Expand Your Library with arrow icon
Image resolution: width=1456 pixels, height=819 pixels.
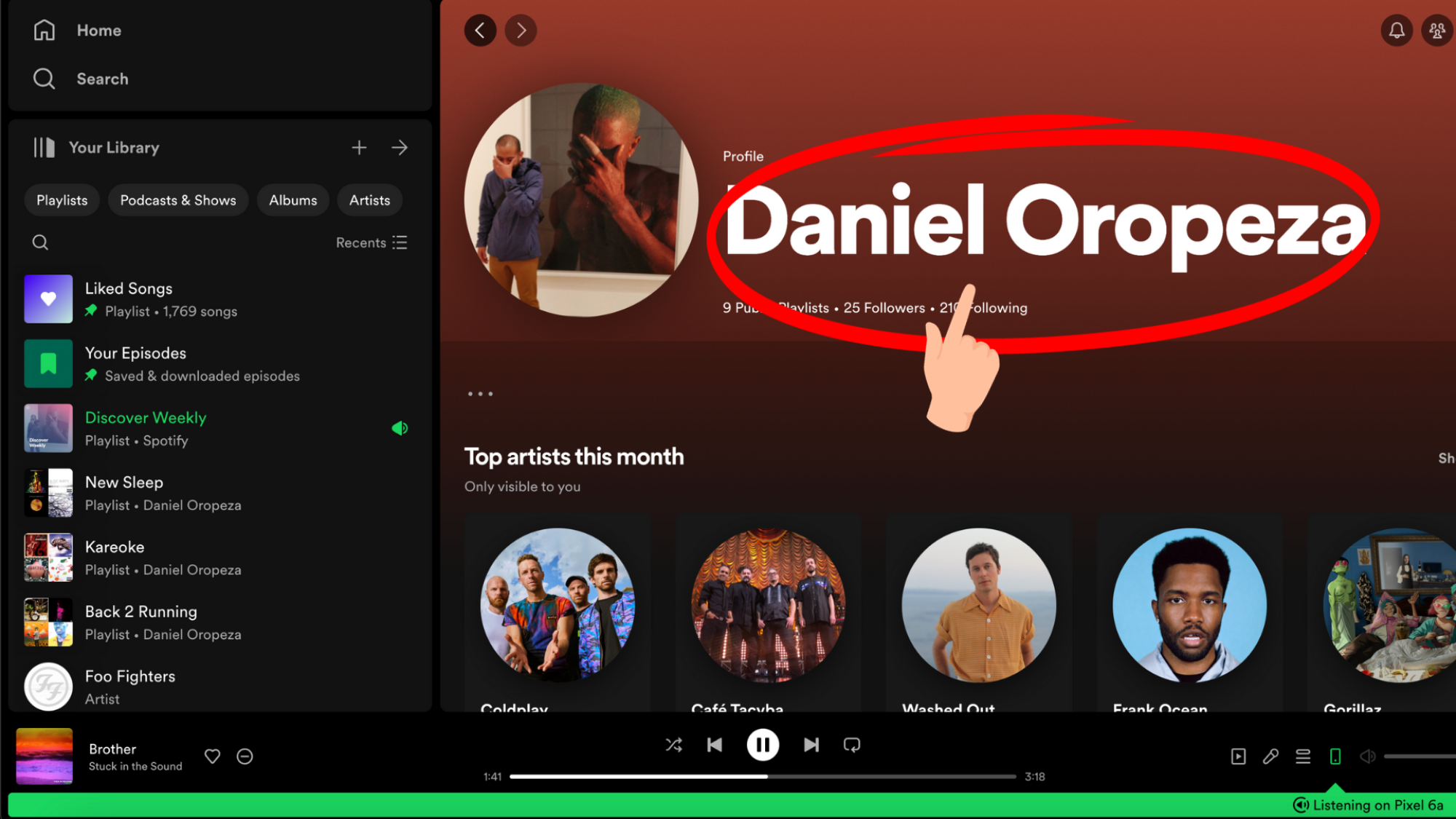click(400, 148)
